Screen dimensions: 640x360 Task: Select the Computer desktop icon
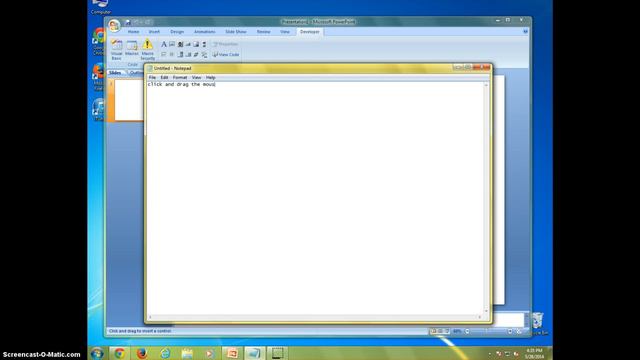click(100, 7)
